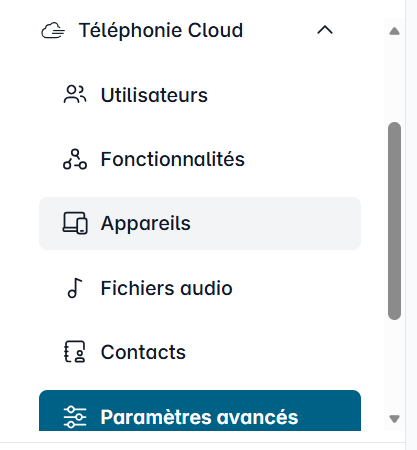Viewport: 417px width, 450px height.
Task: Click the music note icon for Fichiers audio
Action: [75, 288]
